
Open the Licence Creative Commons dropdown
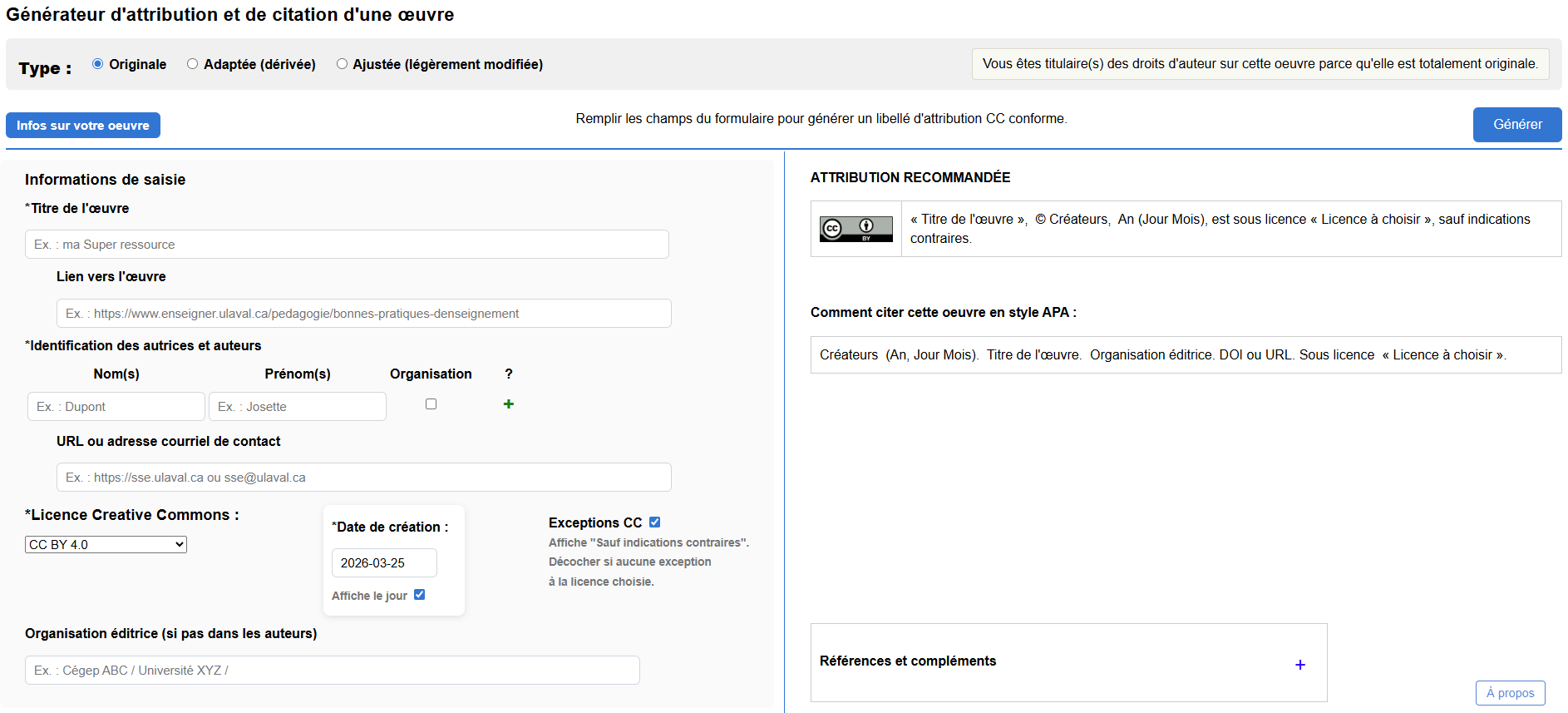[x=106, y=545]
